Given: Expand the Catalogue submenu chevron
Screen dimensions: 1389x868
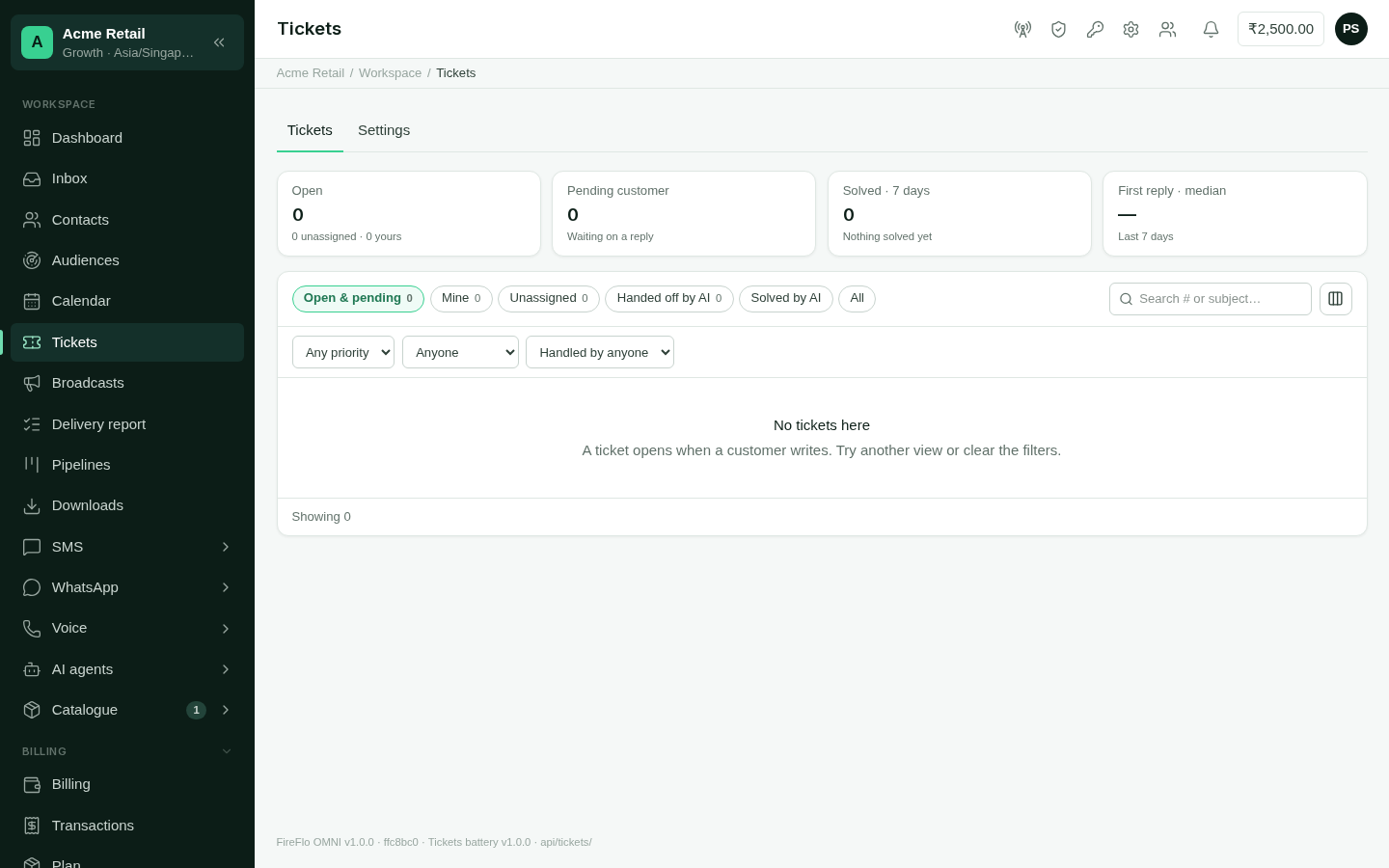Looking at the screenshot, I should (226, 710).
